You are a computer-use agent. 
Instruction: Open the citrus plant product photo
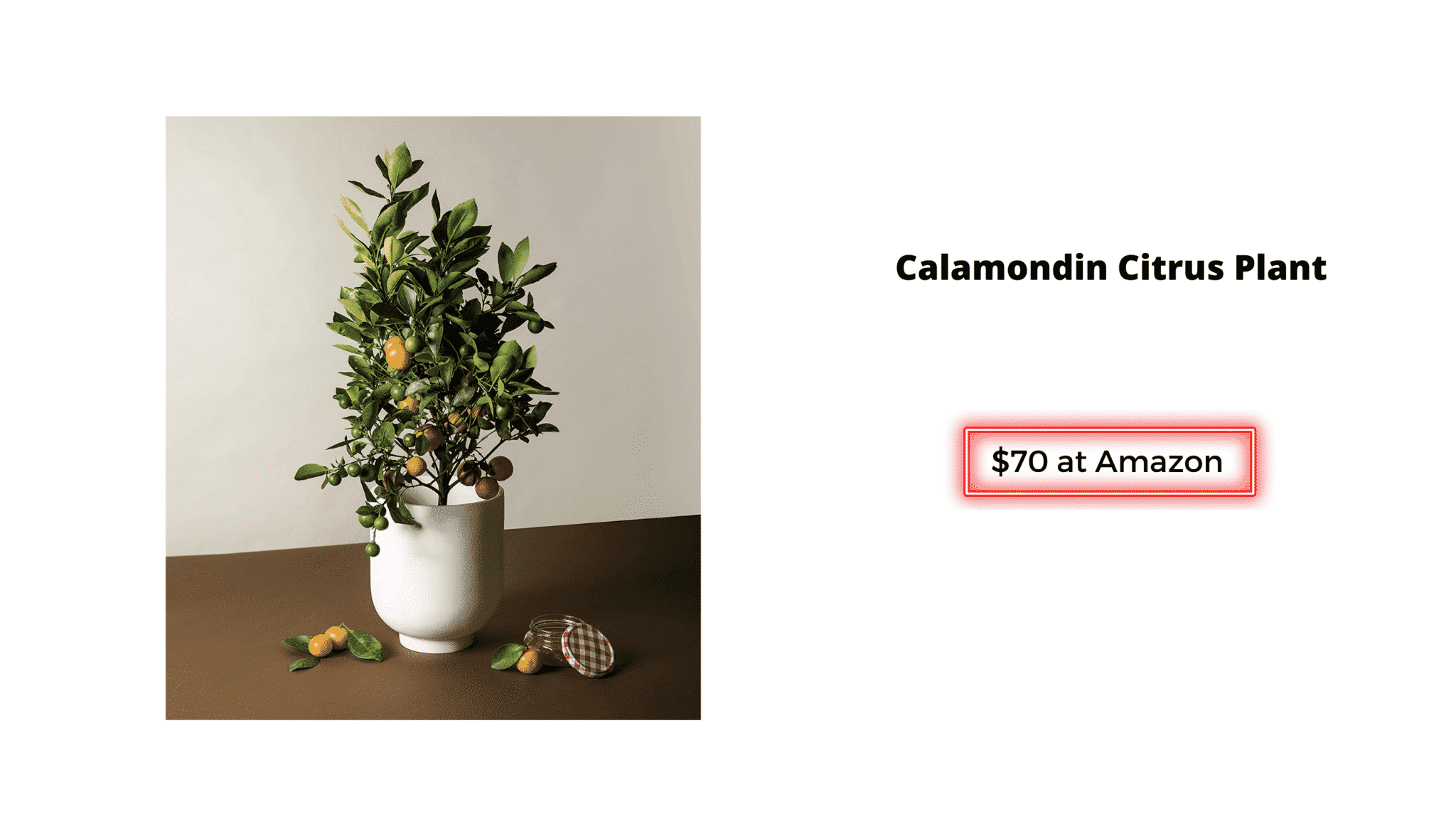tap(433, 418)
